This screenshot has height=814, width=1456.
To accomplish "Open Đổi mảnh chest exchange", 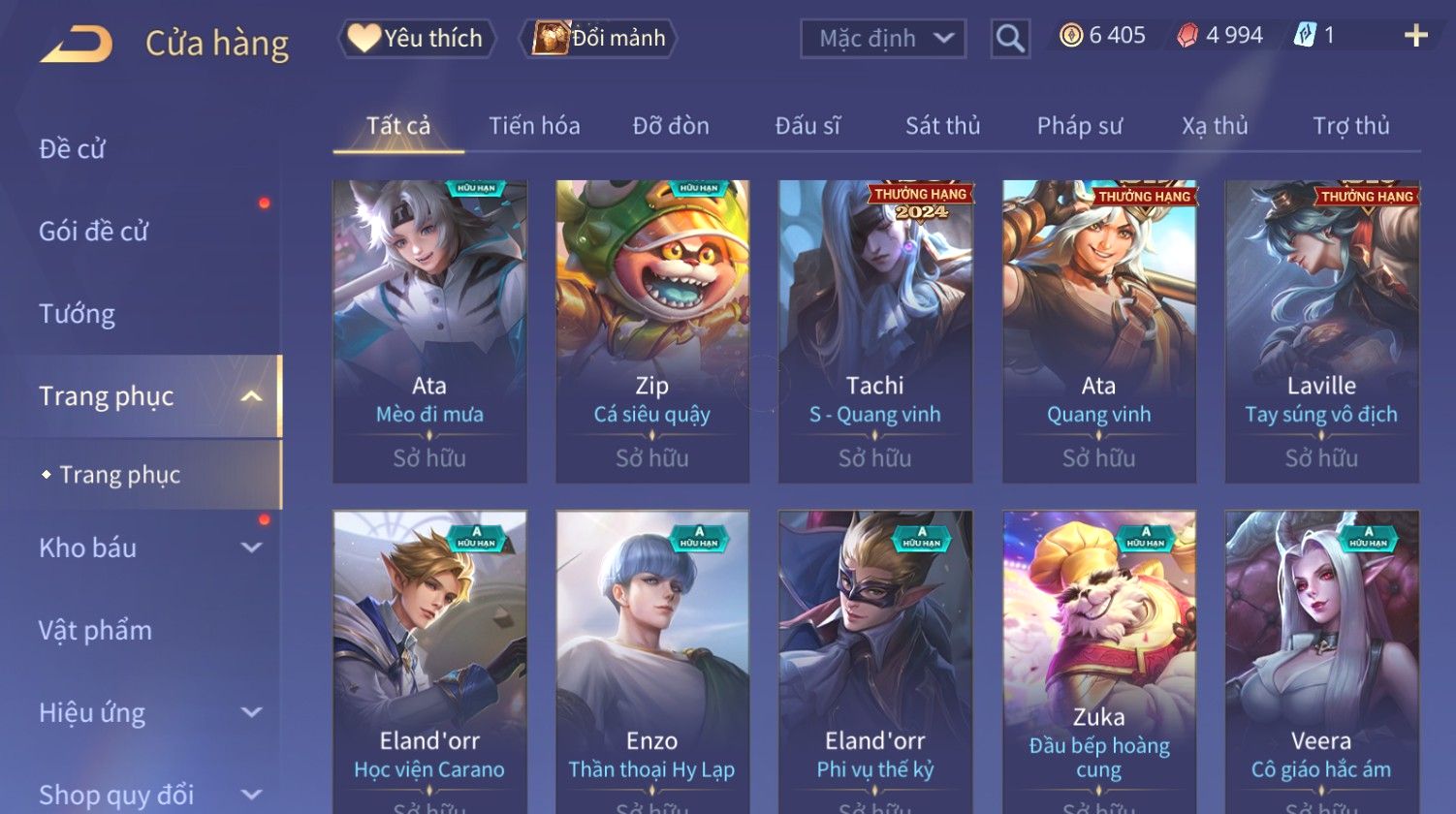I will click(x=598, y=39).
